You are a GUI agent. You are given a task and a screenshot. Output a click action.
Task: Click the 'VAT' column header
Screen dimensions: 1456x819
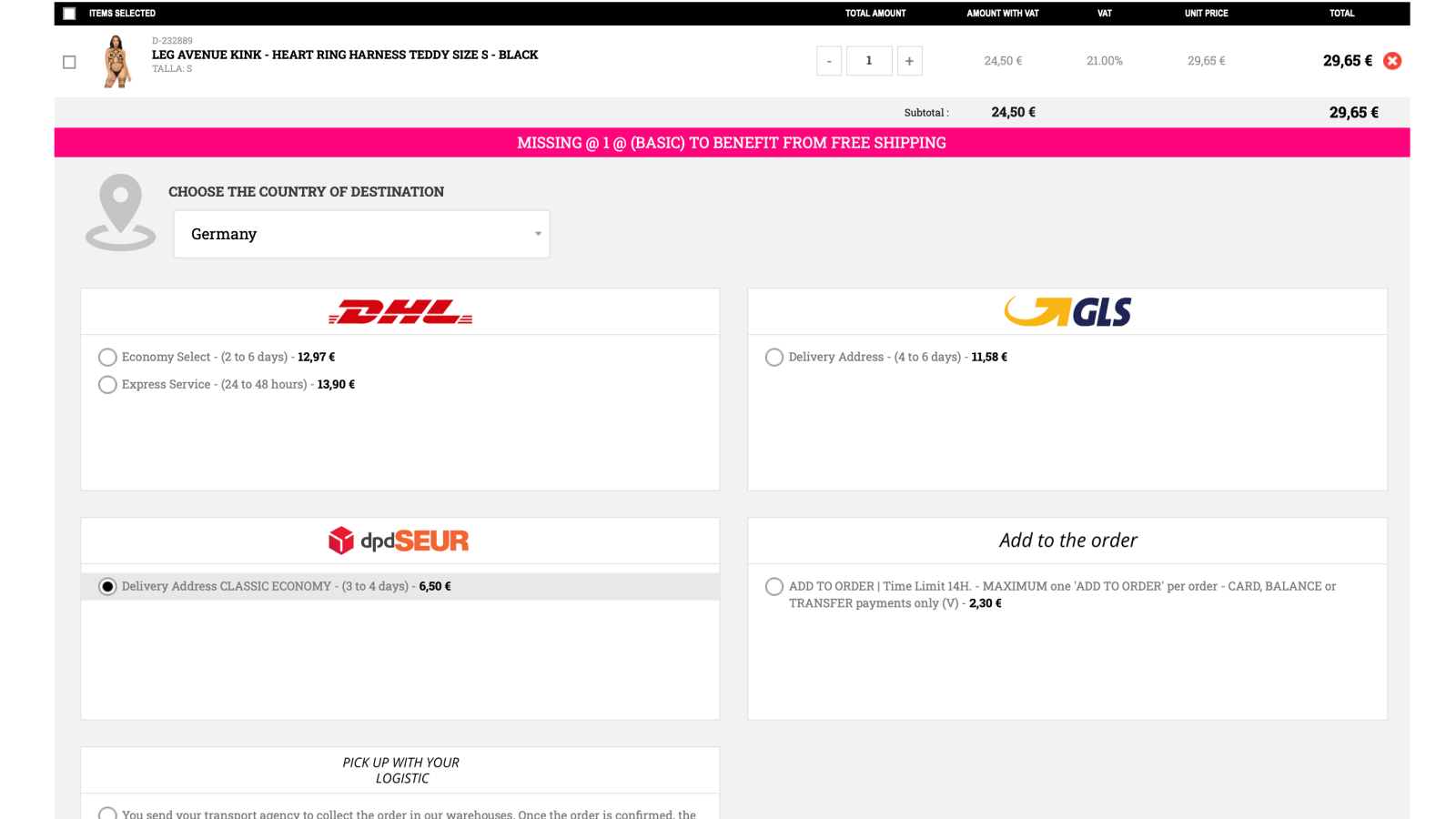click(x=1105, y=14)
